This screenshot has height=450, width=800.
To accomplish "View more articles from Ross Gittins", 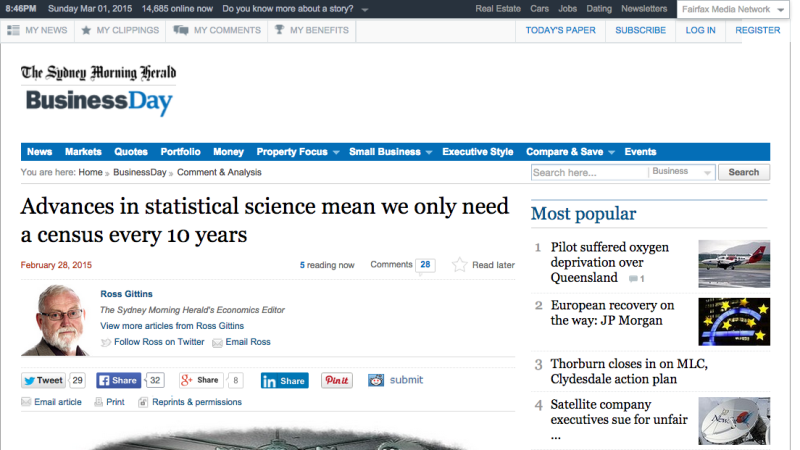I will point(172,326).
